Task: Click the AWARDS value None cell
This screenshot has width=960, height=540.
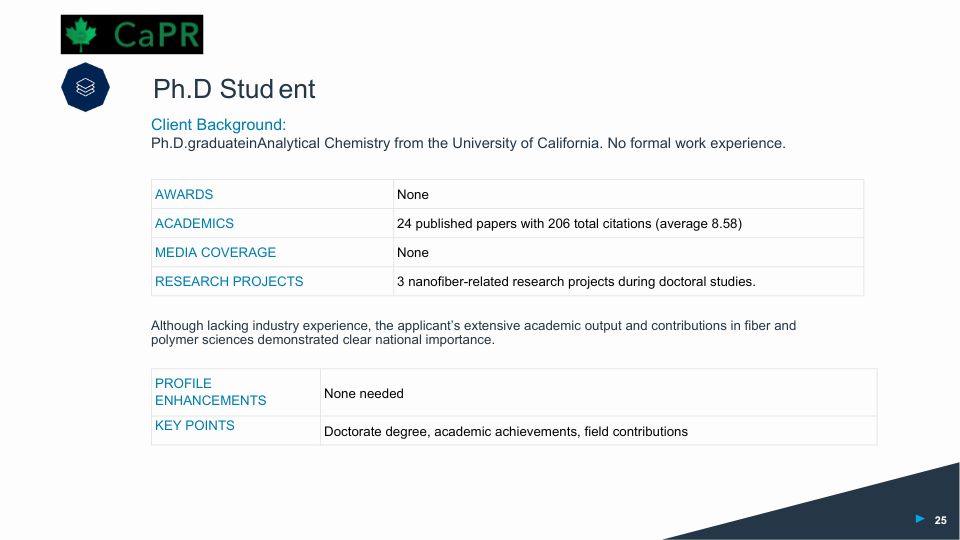Action: [413, 194]
